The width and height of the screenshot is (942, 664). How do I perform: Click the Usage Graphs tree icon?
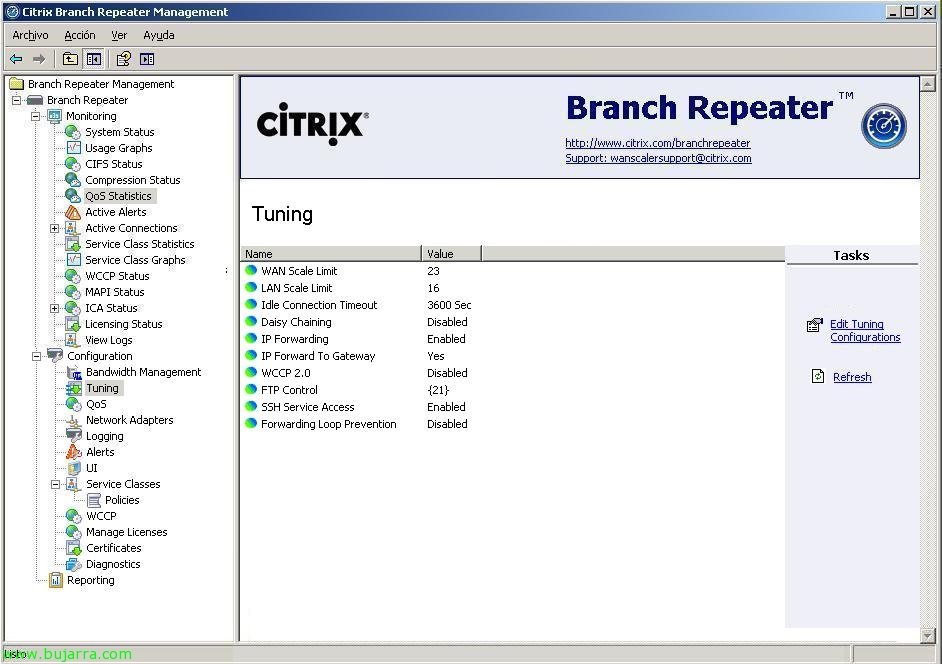(x=73, y=148)
